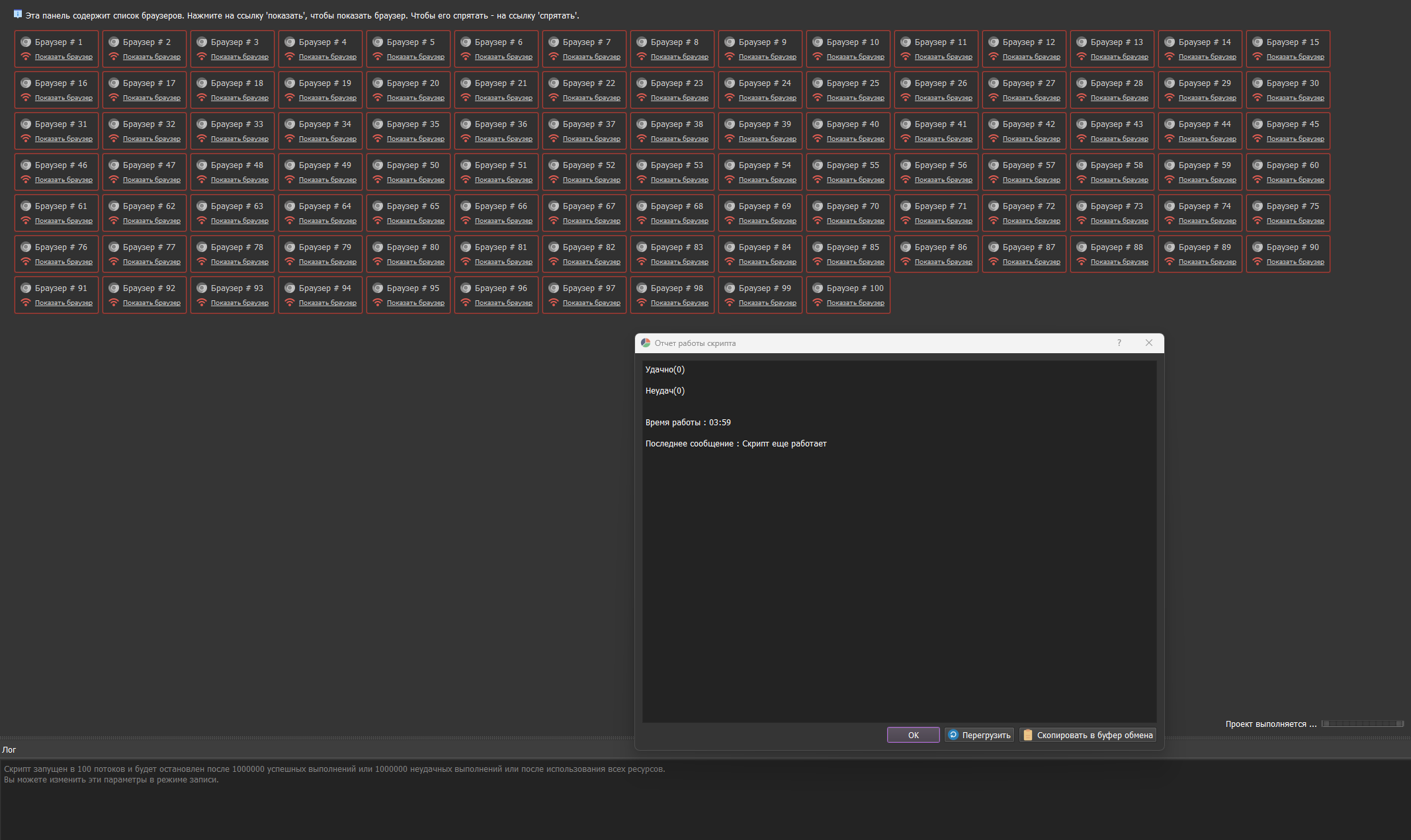This screenshot has width=1411, height=840.
Task: Click the red Wi-Fi icon in Браузер # 30
Action: coord(1258,97)
